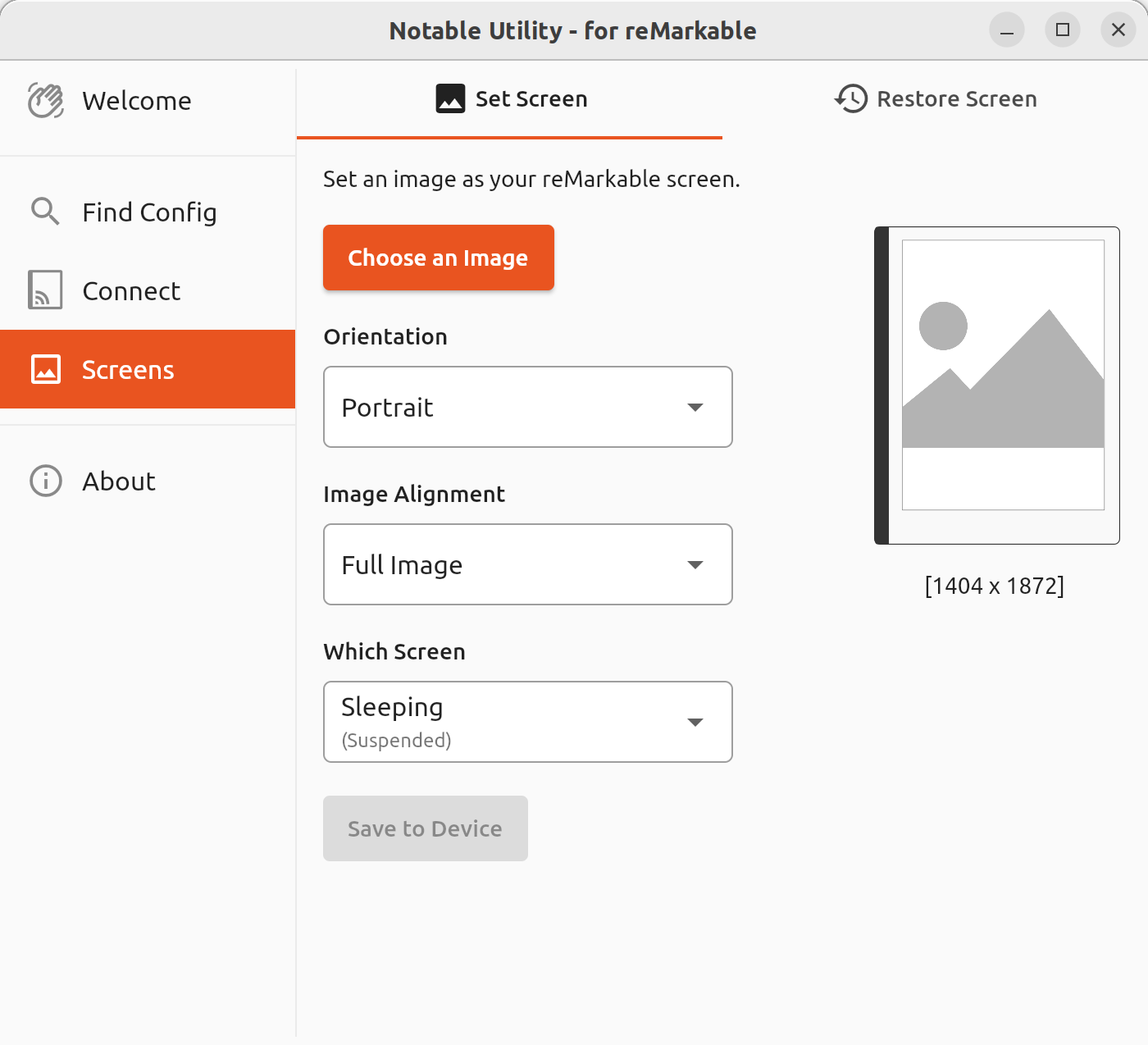The image size is (1148, 1045).
Task: Select the Full Image alignment value
Action: point(528,564)
